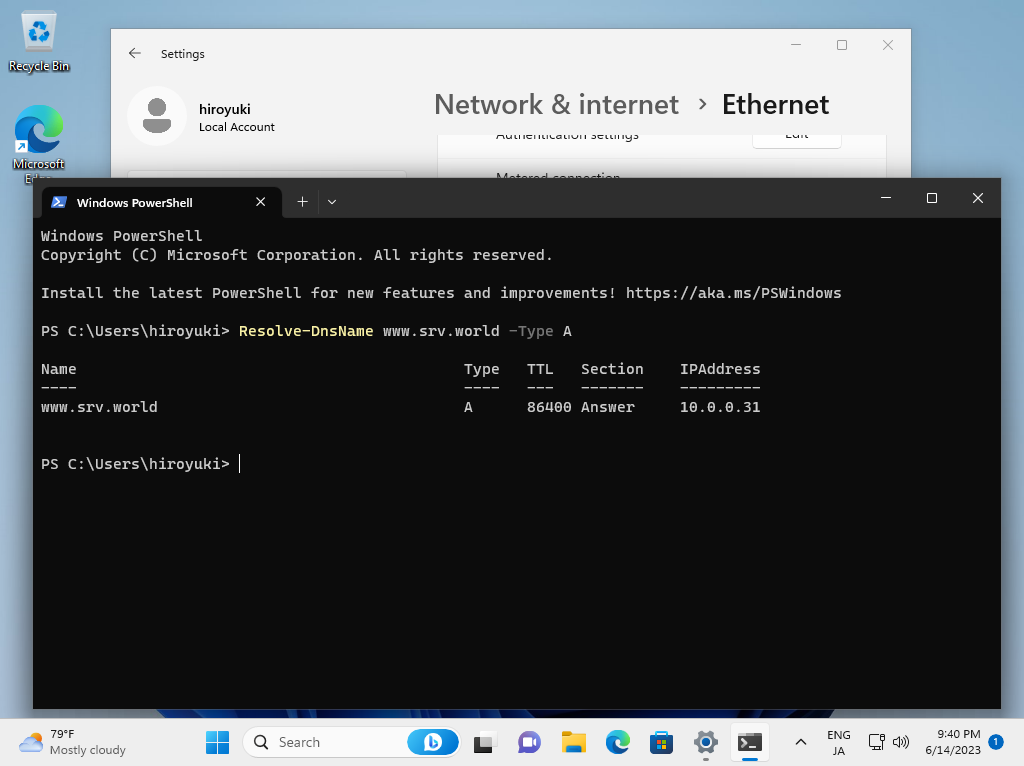Switch to Settings via taskbar gear icon
The height and width of the screenshot is (766, 1024).
706,742
